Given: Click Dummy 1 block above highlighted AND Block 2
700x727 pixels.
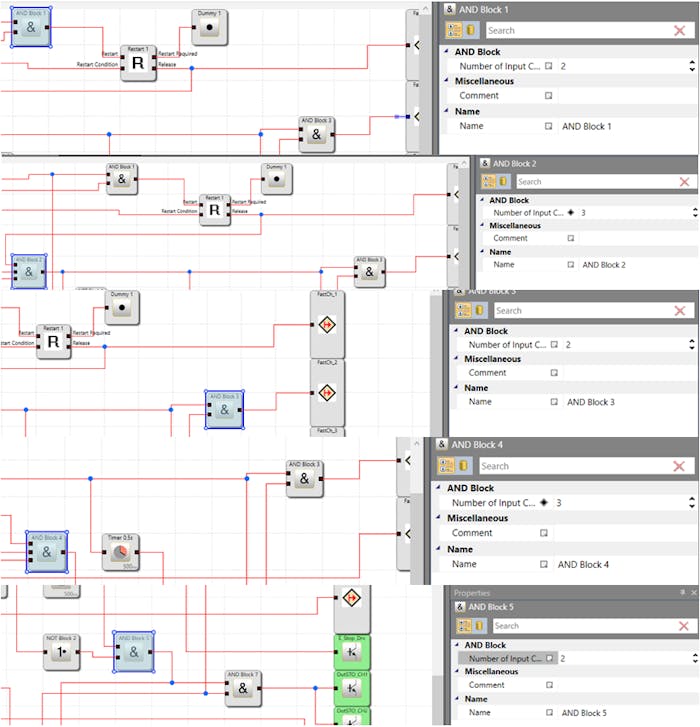Looking at the screenshot, I should 277,179.
